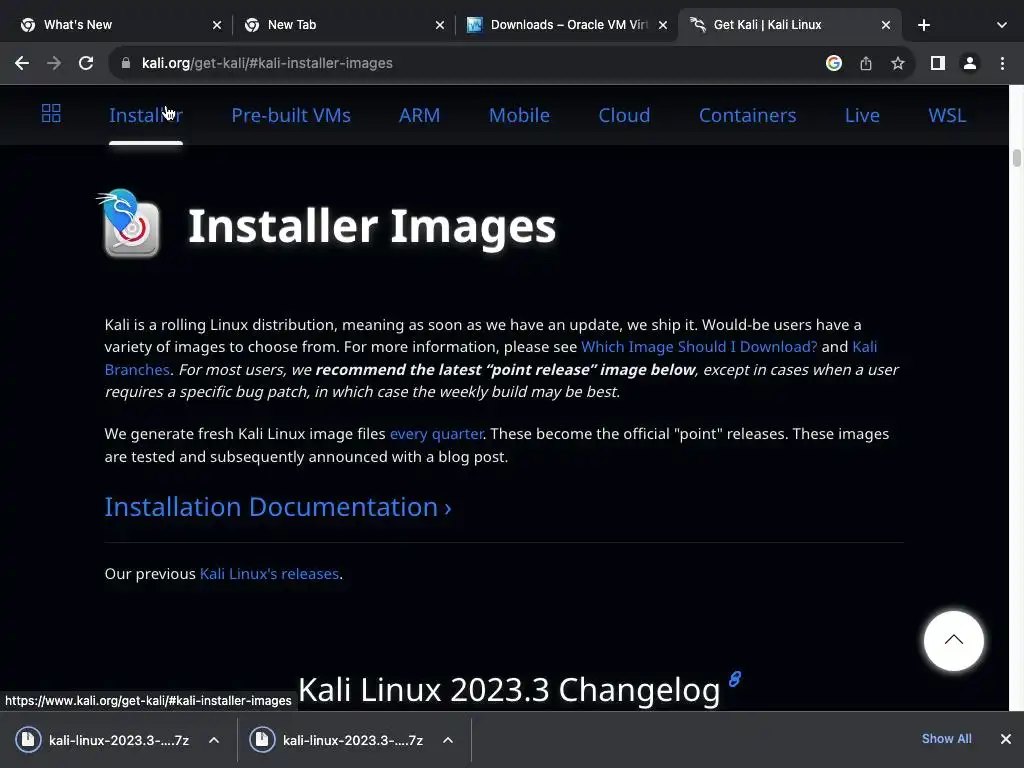This screenshot has height=768, width=1024.
Task: Close the downloads bar
Action: (x=1006, y=739)
